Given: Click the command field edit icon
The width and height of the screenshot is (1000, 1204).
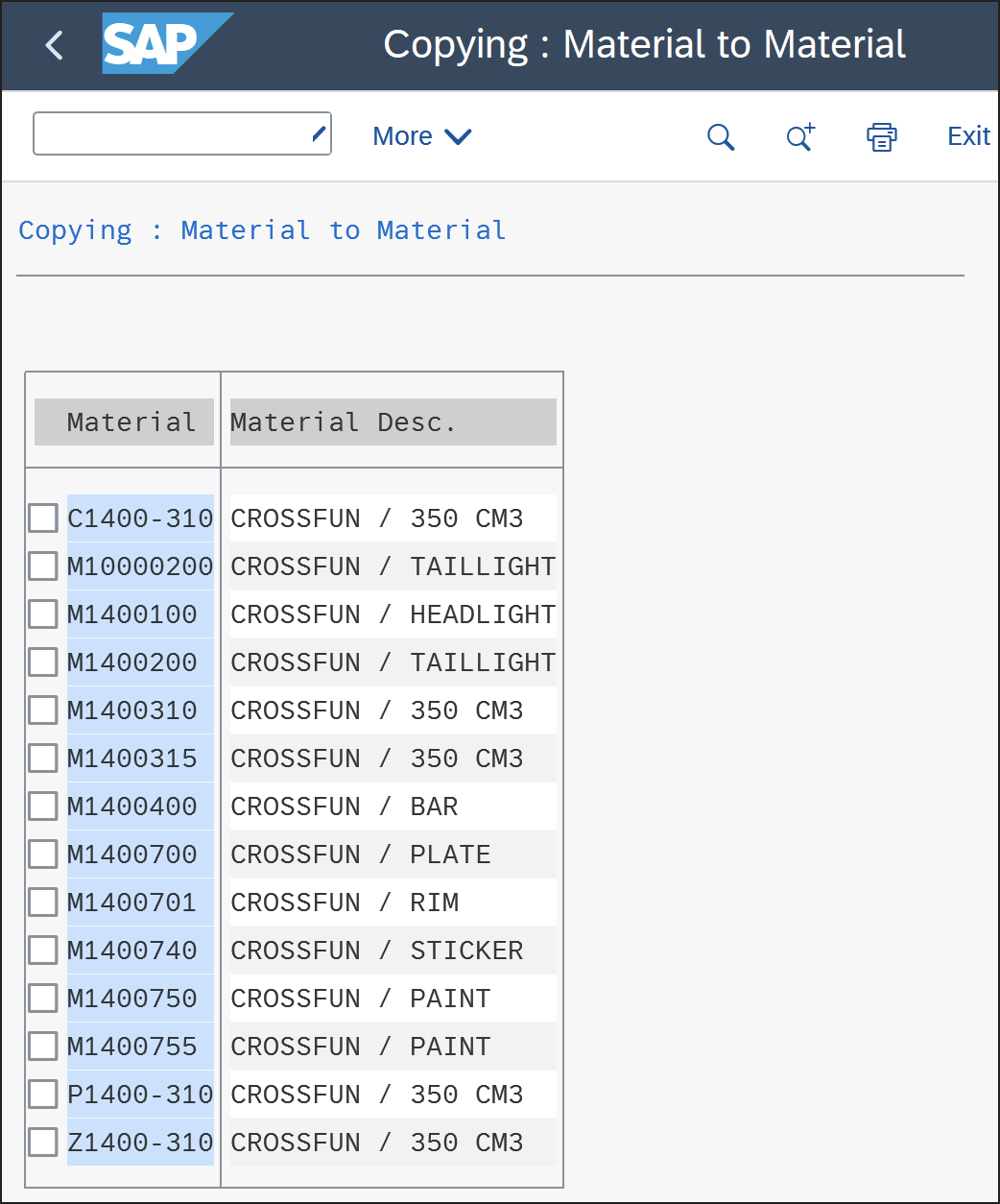Looking at the screenshot, I should point(320,133).
